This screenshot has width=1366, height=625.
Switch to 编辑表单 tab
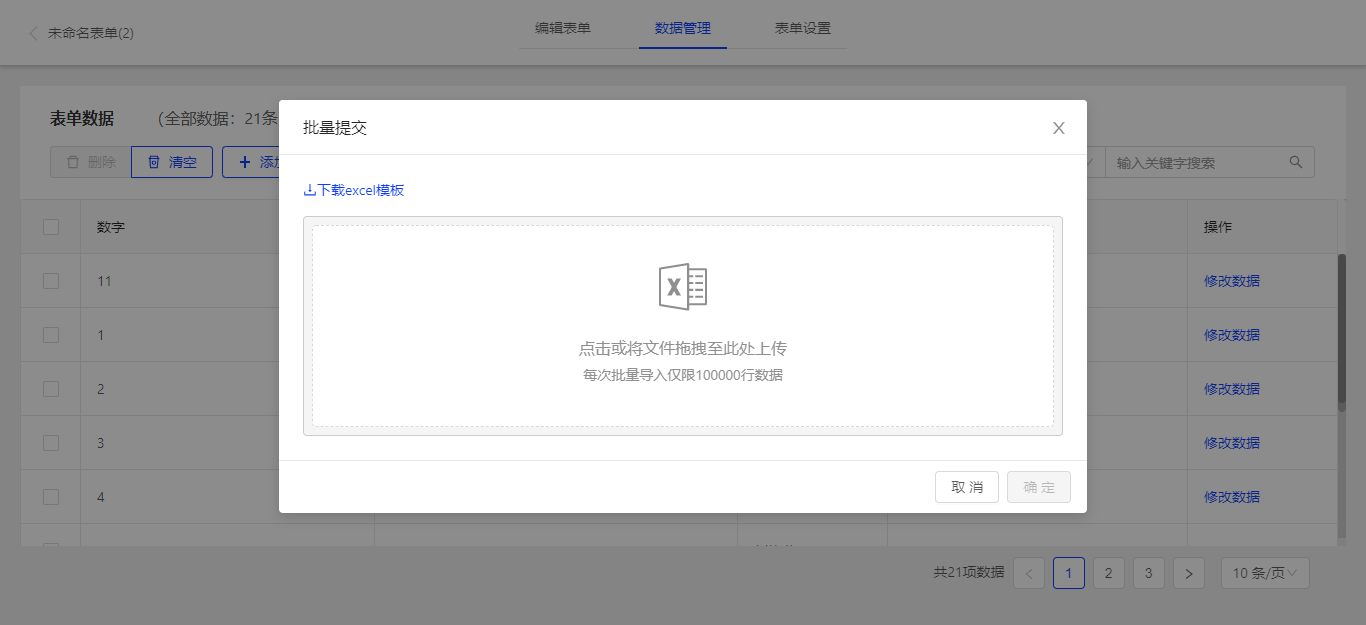[563, 28]
